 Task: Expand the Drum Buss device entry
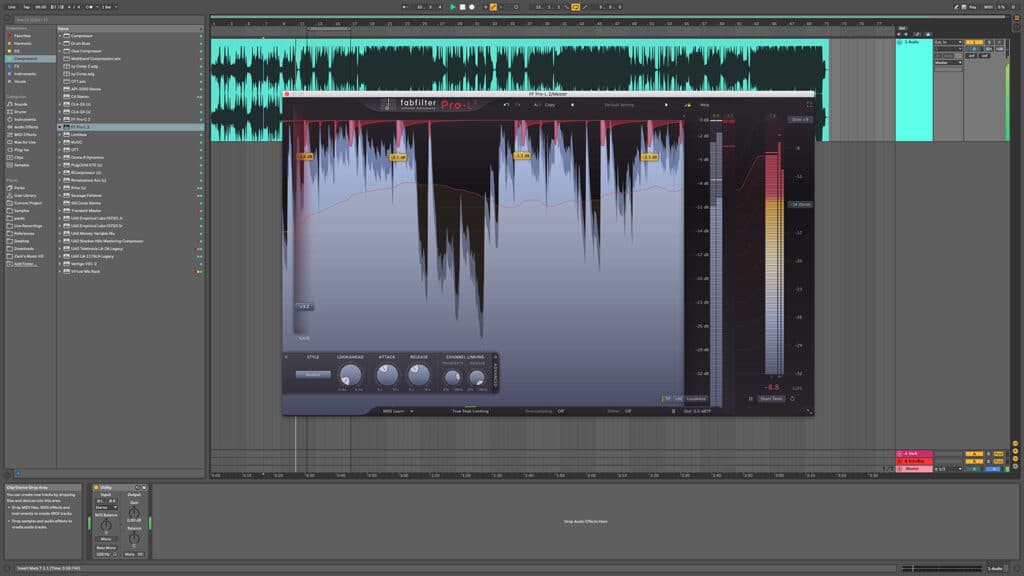pyautogui.click(x=60, y=43)
